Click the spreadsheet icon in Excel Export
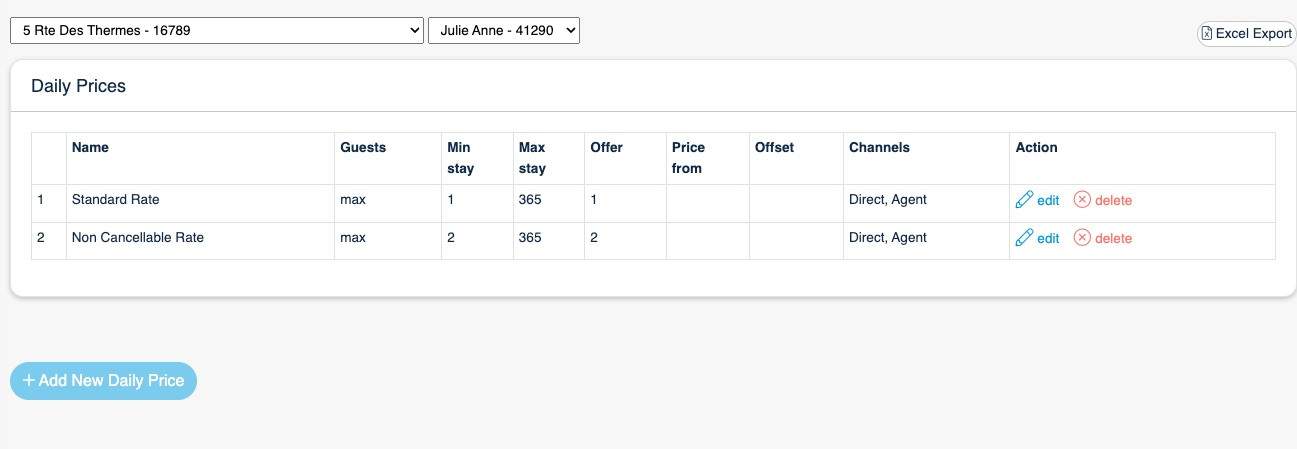 pyautogui.click(x=1207, y=33)
